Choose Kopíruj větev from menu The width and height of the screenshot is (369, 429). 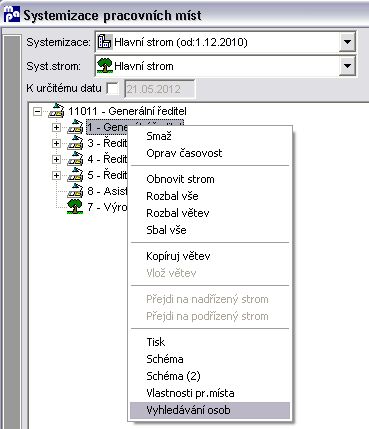tap(210, 256)
